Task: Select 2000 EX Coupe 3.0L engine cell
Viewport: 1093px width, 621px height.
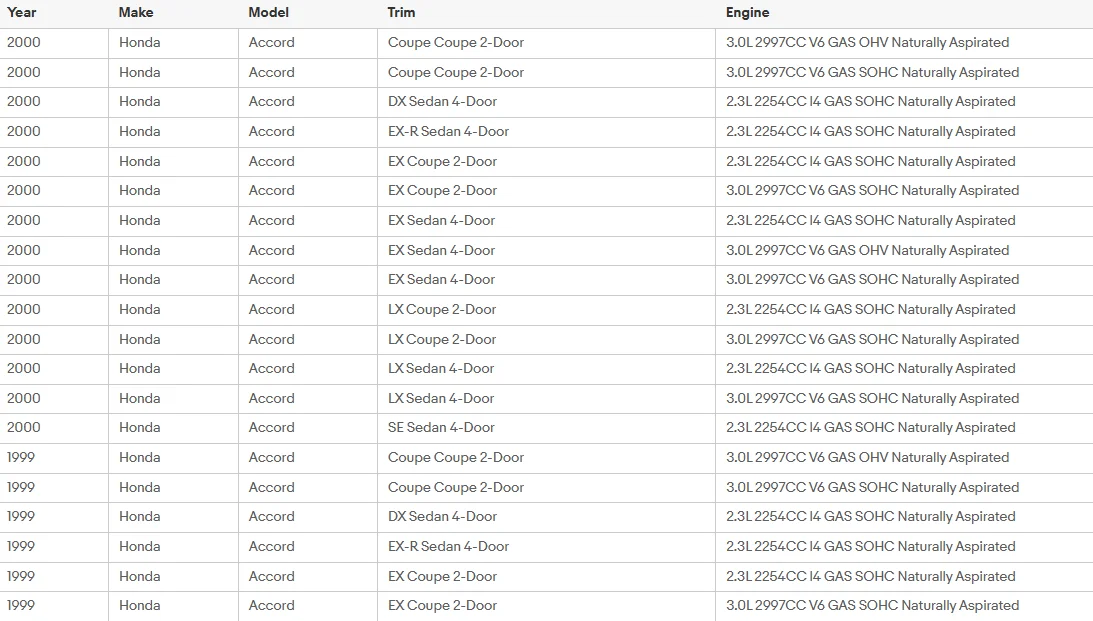Action: coord(904,191)
